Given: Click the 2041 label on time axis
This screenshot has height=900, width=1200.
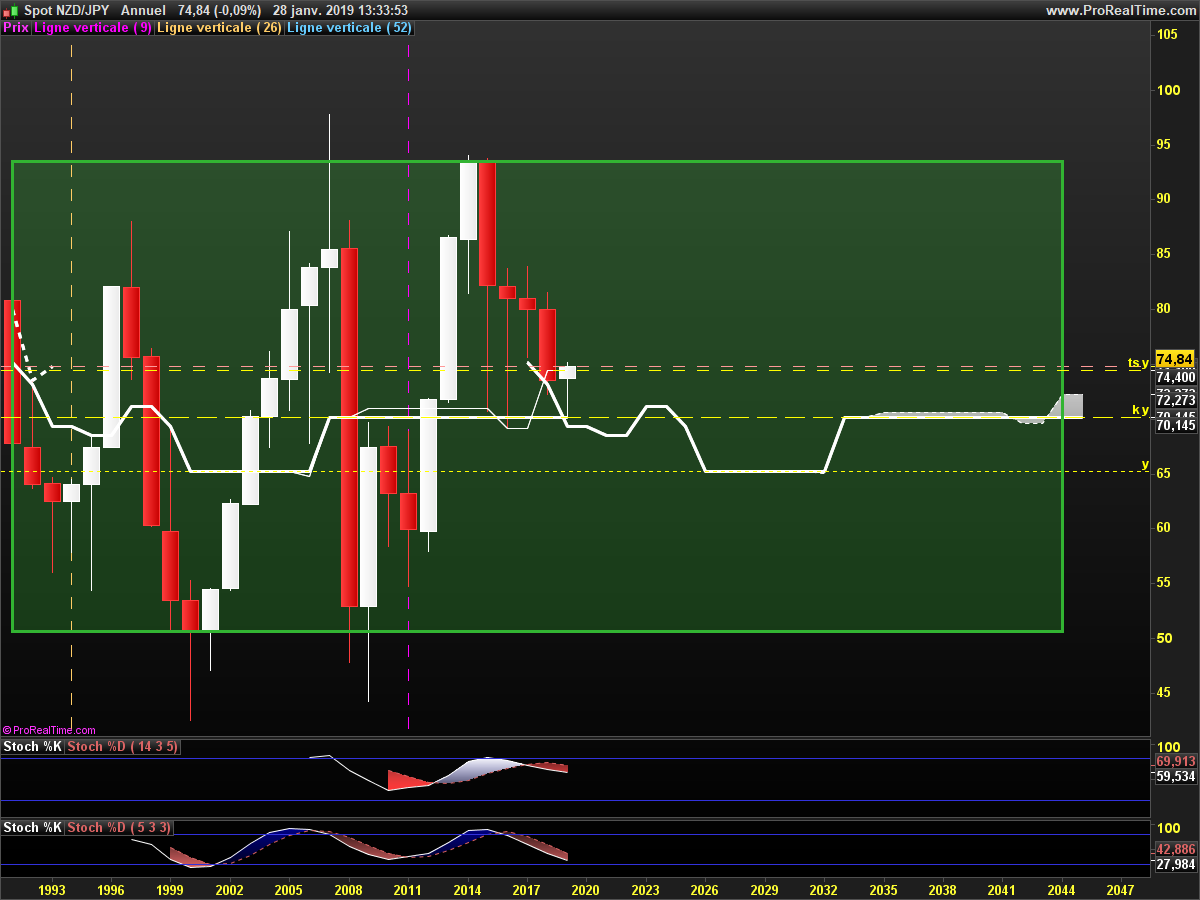Looking at the screenshot, I should click(1001, 889).
